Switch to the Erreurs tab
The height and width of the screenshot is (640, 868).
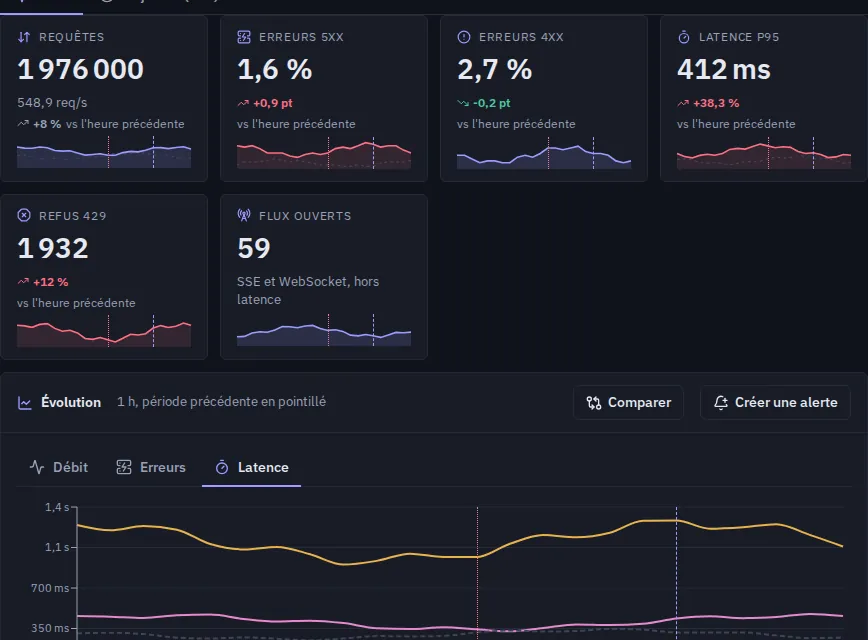coord(151,467)
